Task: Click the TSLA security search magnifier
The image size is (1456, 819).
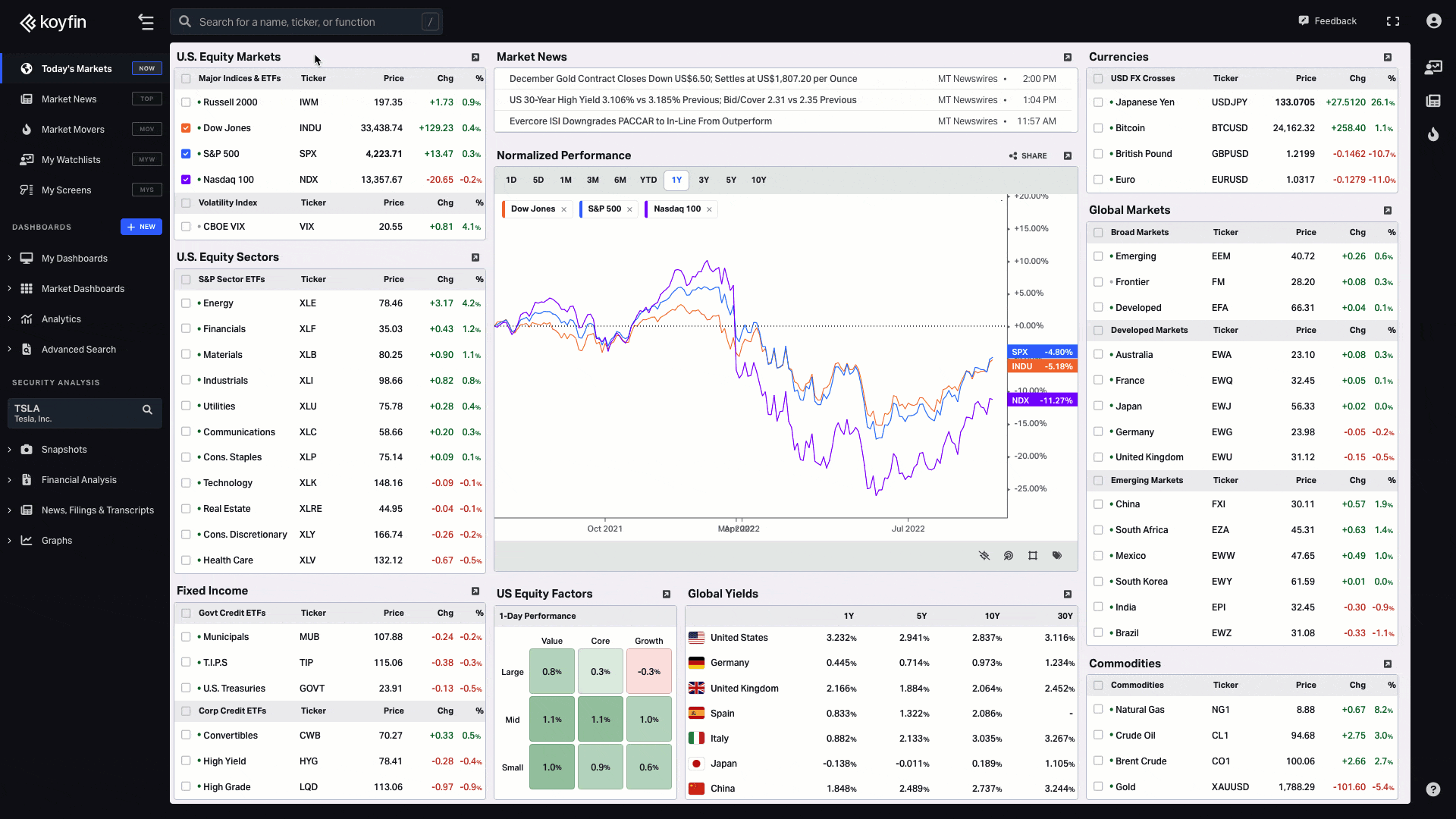Action: [x=148, y=409]
